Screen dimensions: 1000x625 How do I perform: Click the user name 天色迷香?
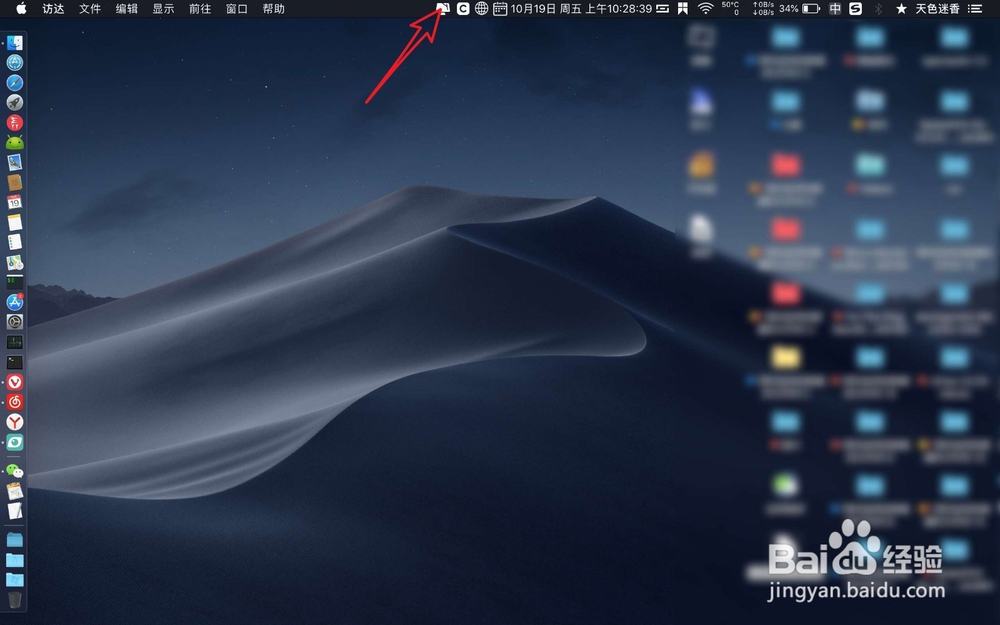pyautogui.click(x=938, y=8)
